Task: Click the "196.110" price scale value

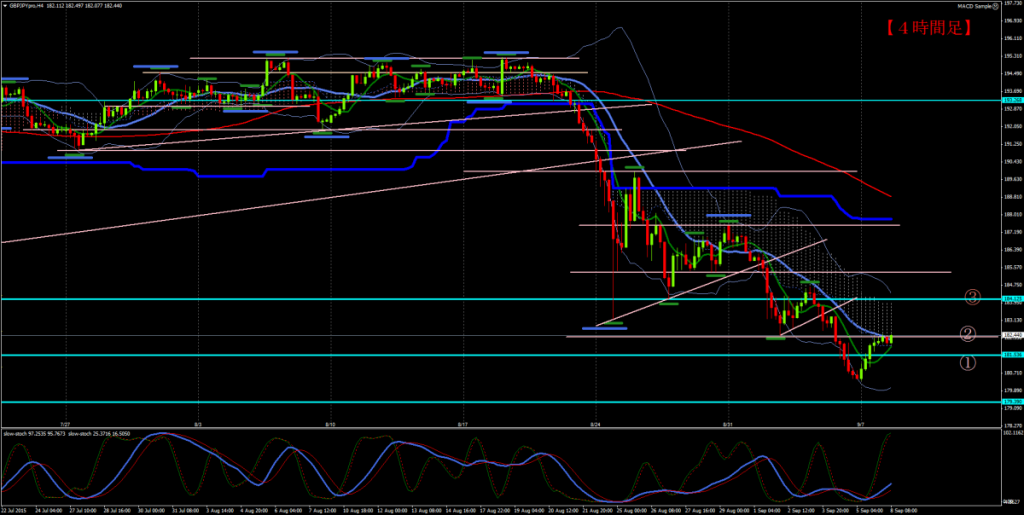Action: click(1013, 38)
